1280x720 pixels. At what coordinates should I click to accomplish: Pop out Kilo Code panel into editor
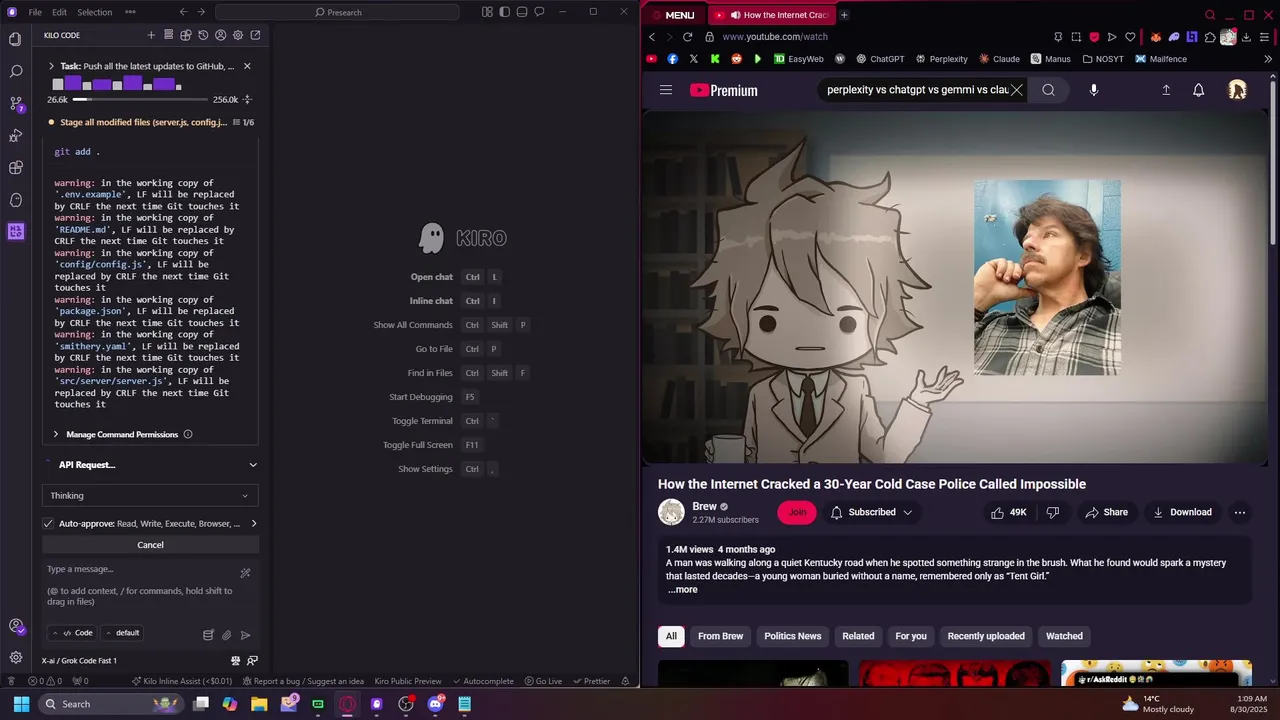[255, 35]
